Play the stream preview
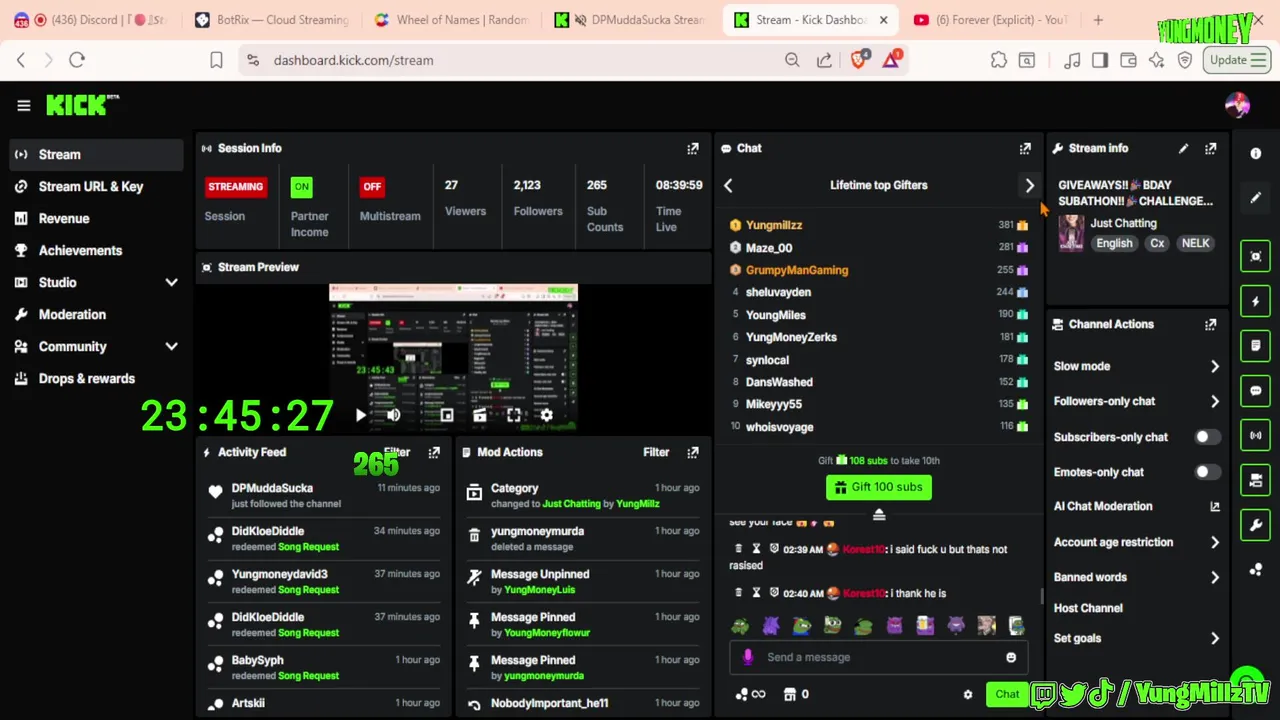 click(x=361, y=415)
